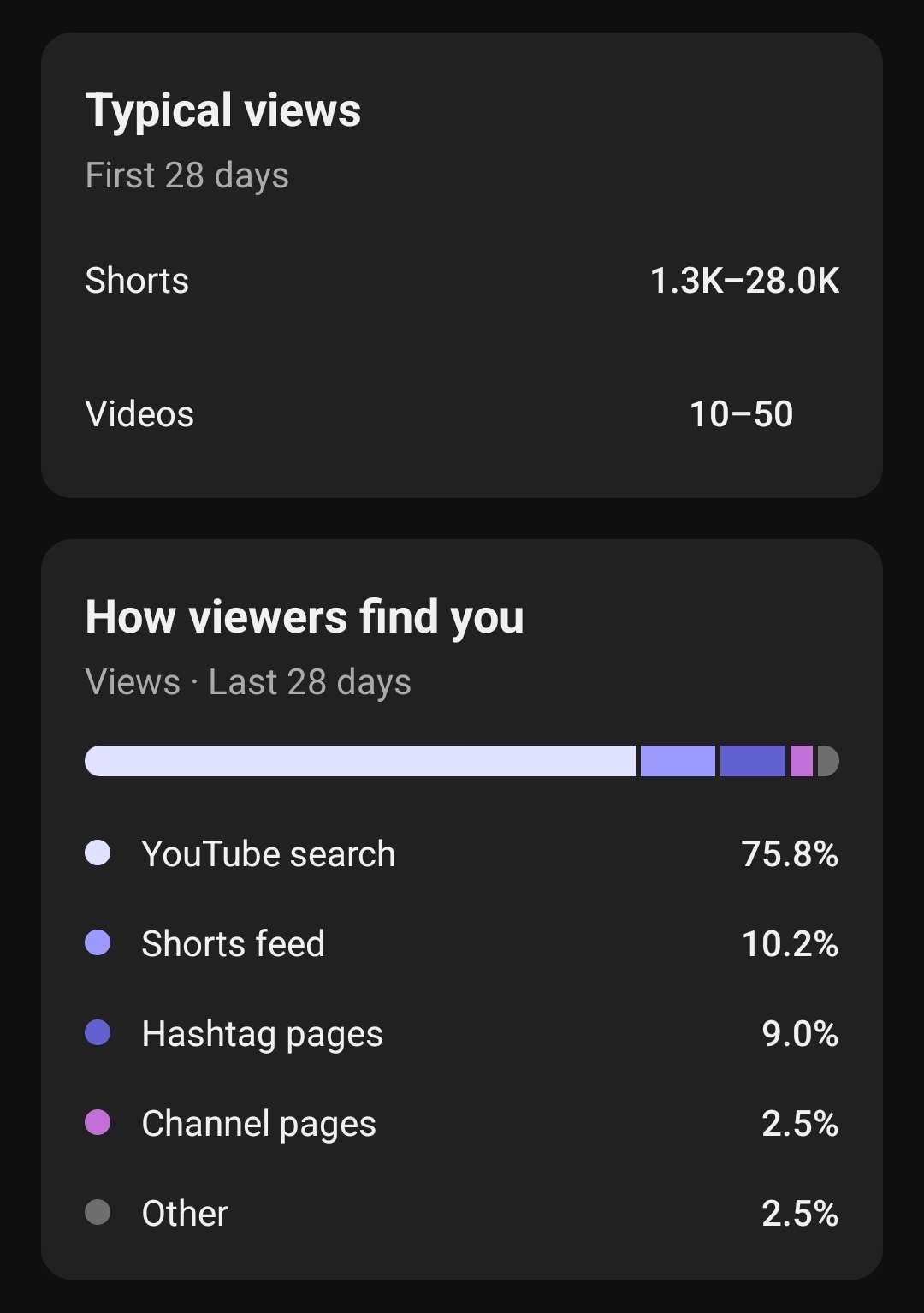Tap the Shorts feed legend dot

coord(98,942)
